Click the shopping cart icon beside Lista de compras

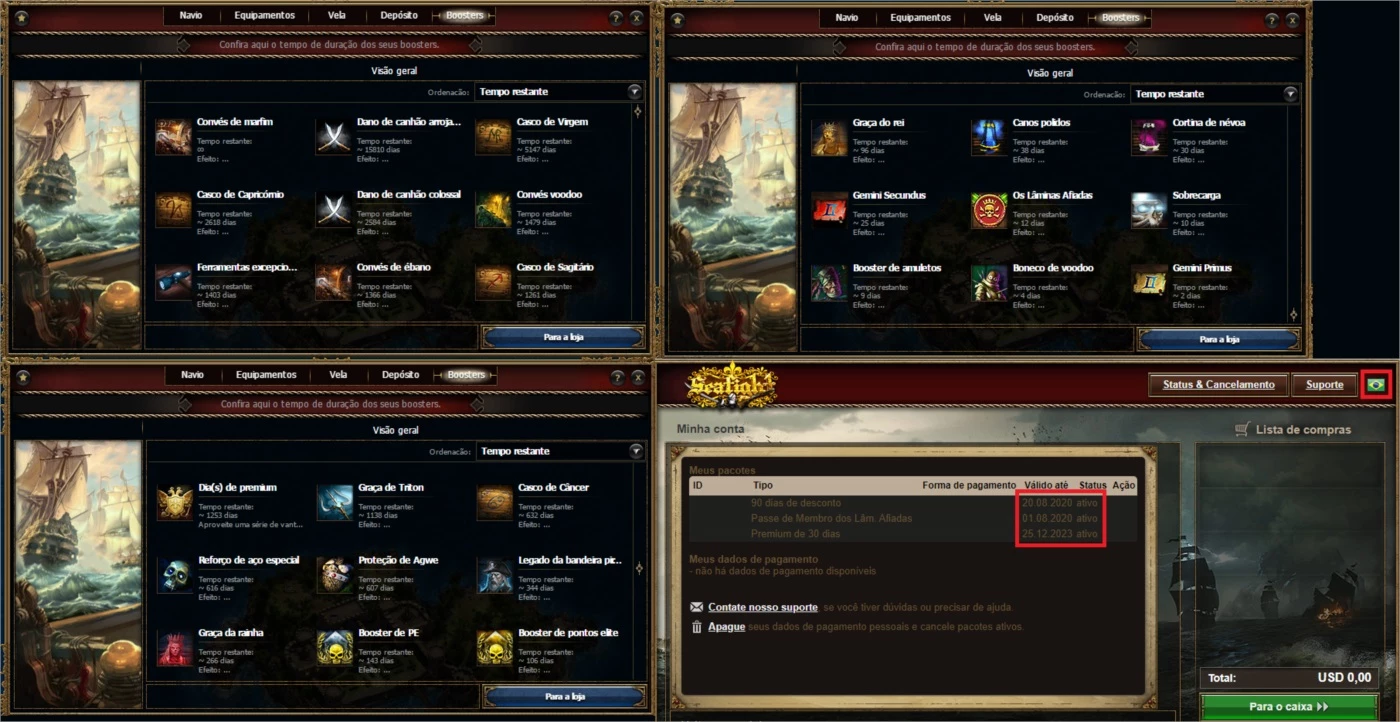[1242, 429]
